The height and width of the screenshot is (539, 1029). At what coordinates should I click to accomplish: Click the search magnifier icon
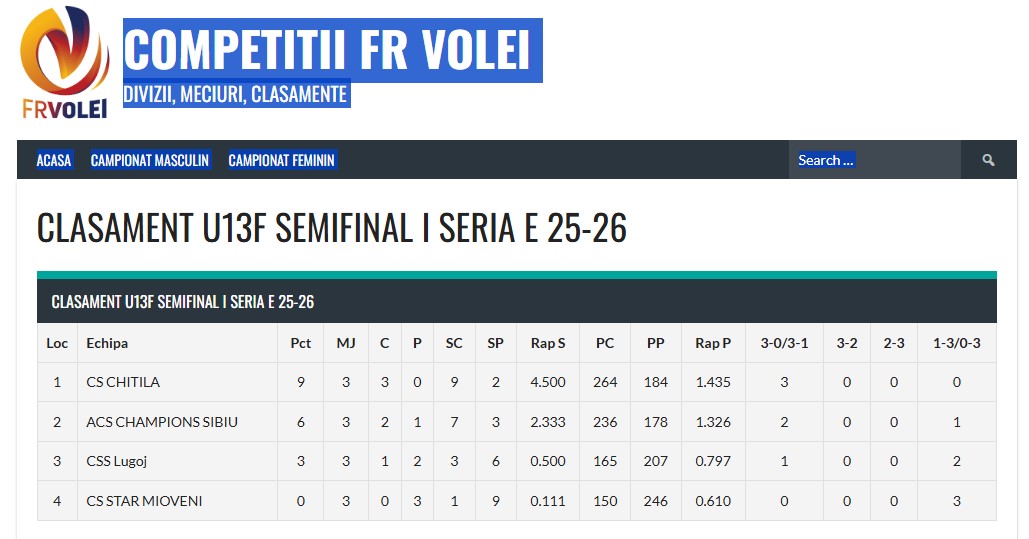988,160
